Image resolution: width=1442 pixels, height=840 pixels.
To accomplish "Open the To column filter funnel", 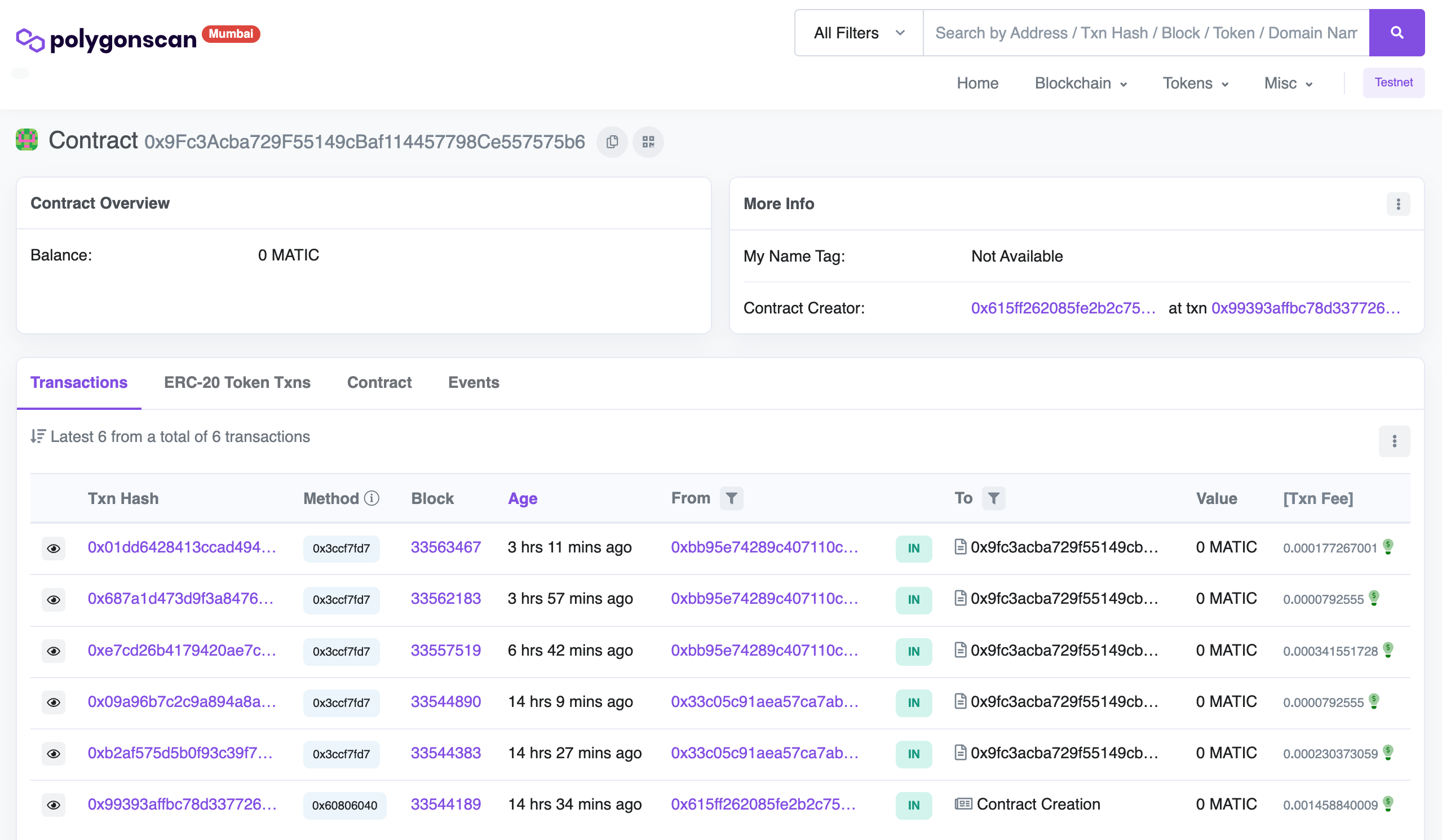I will (x=994, y=498).
